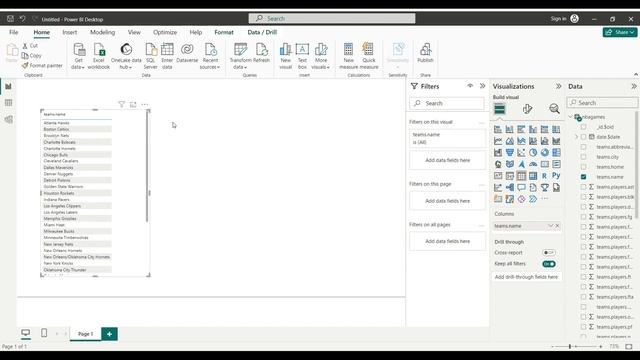The image size is (640, 360).
Task: Enable focus mode on the table visual
Action: (133, 104)
